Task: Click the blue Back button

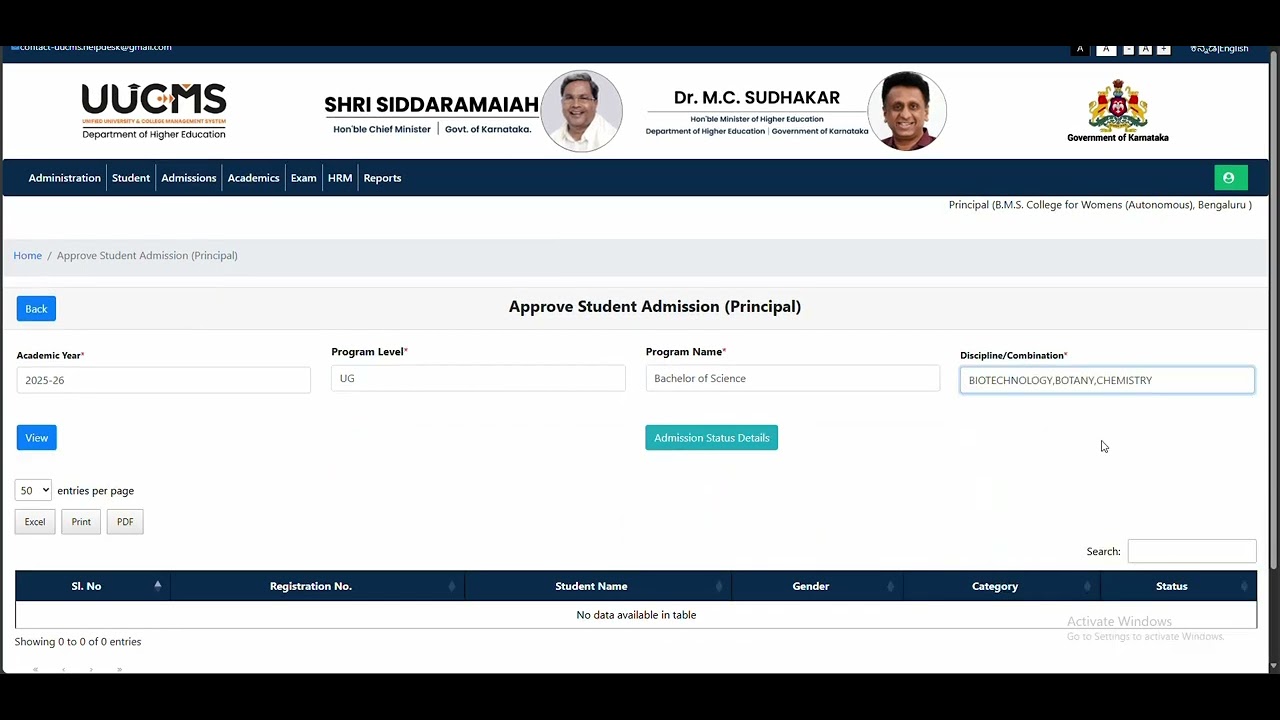Action: 36,309
